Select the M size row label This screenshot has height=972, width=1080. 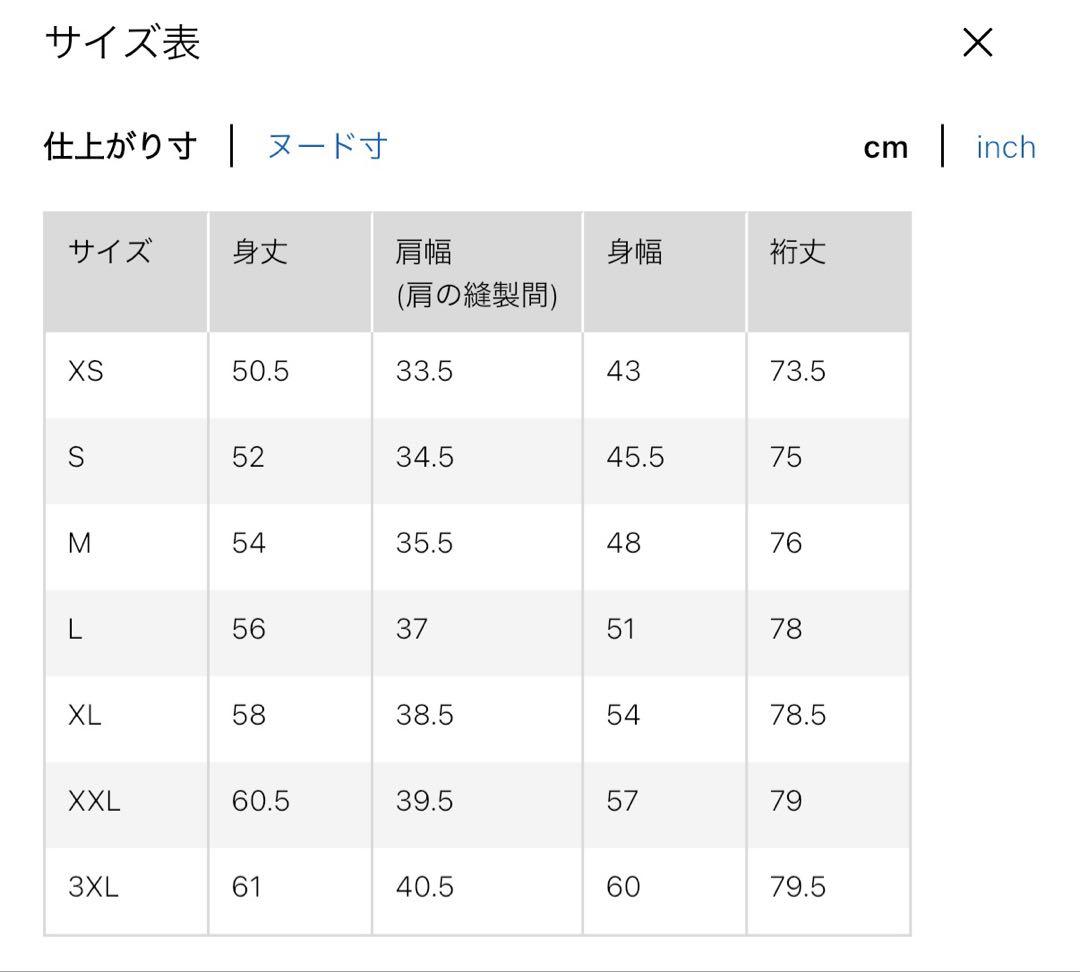79,544
